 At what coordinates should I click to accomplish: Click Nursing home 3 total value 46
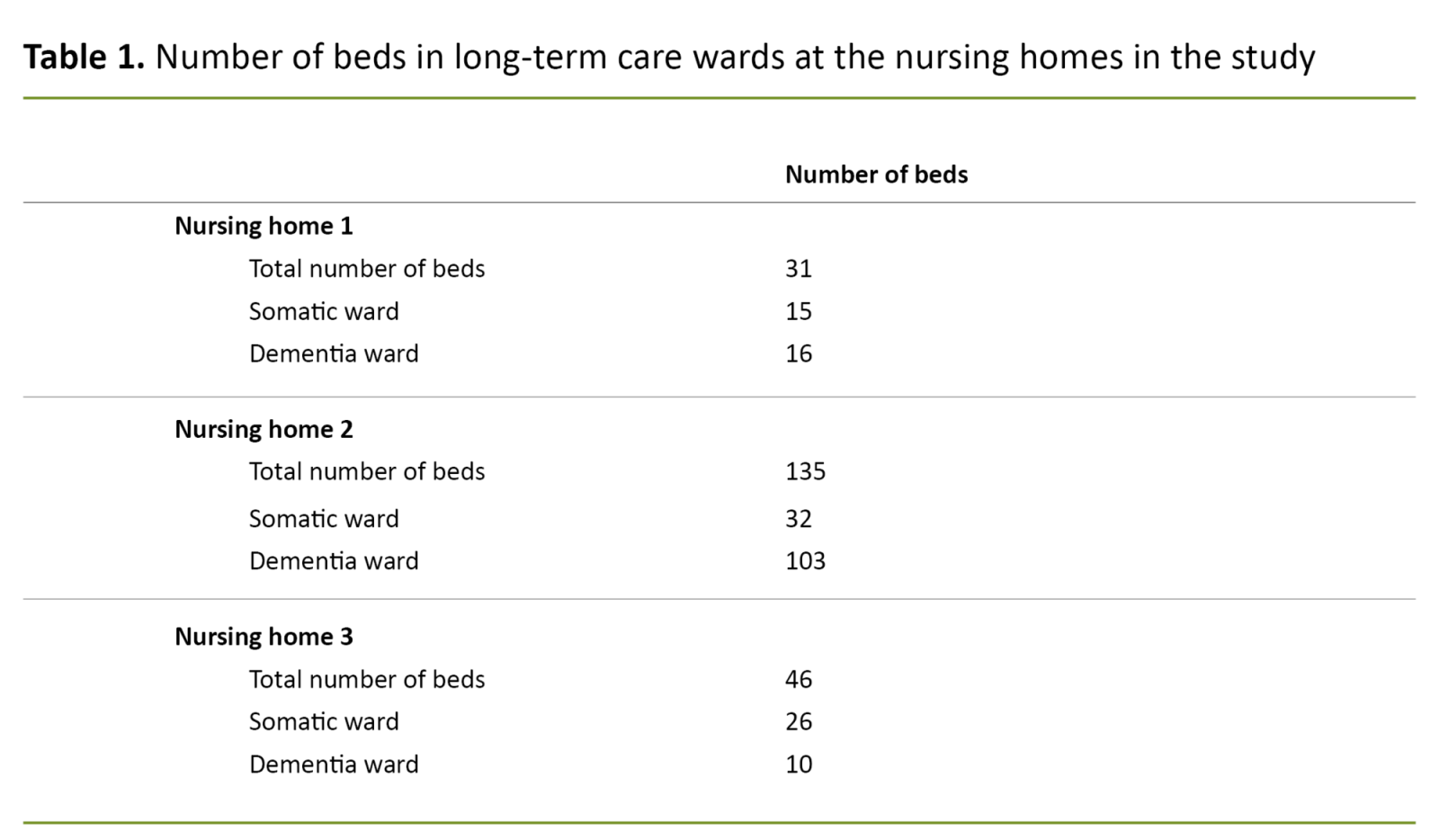[799, 679]
